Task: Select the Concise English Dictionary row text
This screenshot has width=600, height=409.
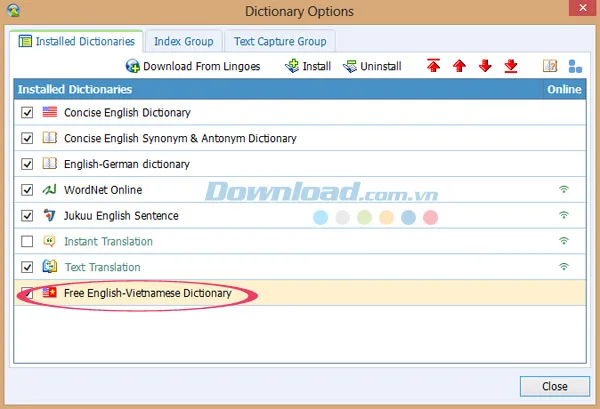Action: pos(127,112)
